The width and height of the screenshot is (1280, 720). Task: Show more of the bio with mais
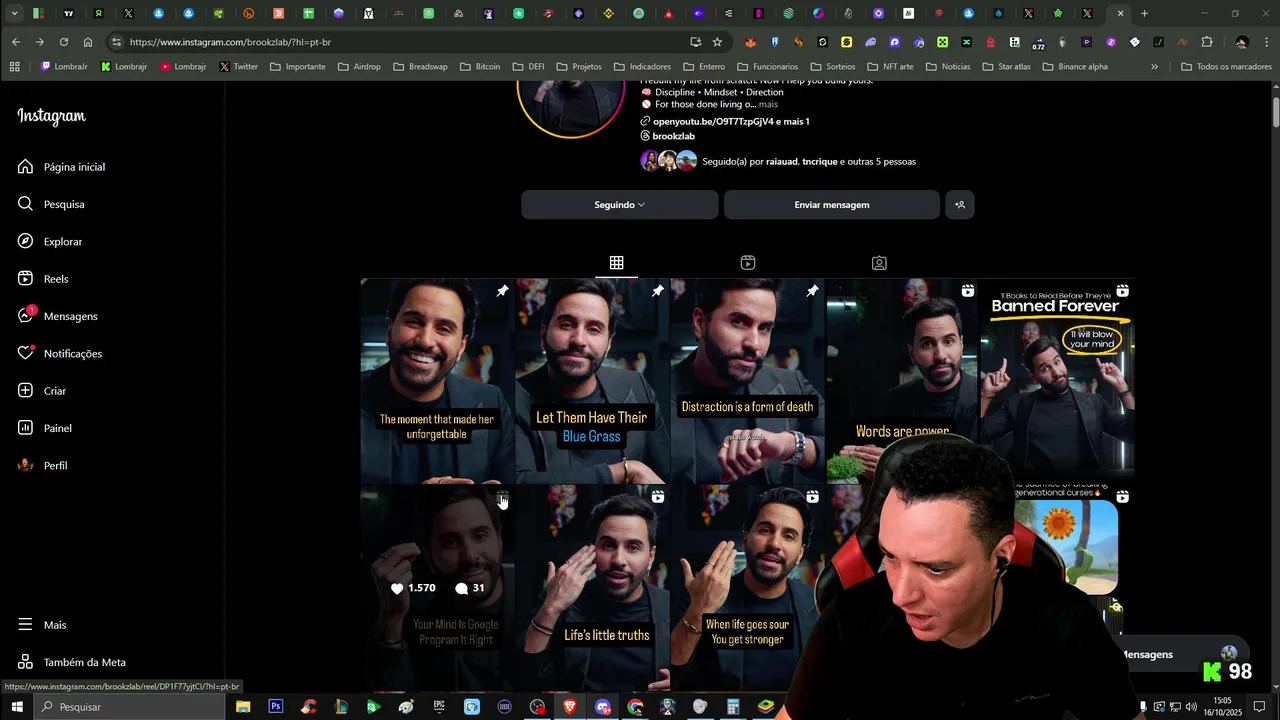768,104
